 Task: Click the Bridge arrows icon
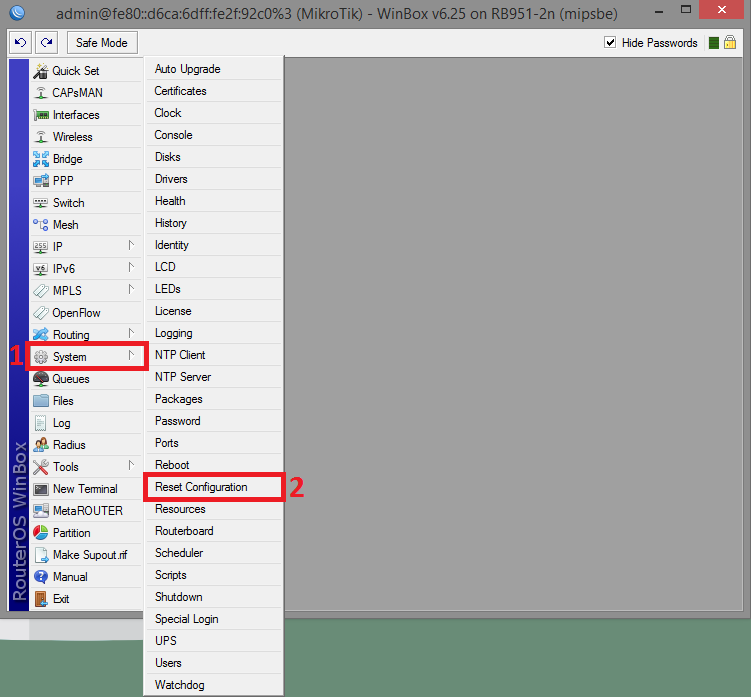tap(41, 159)
